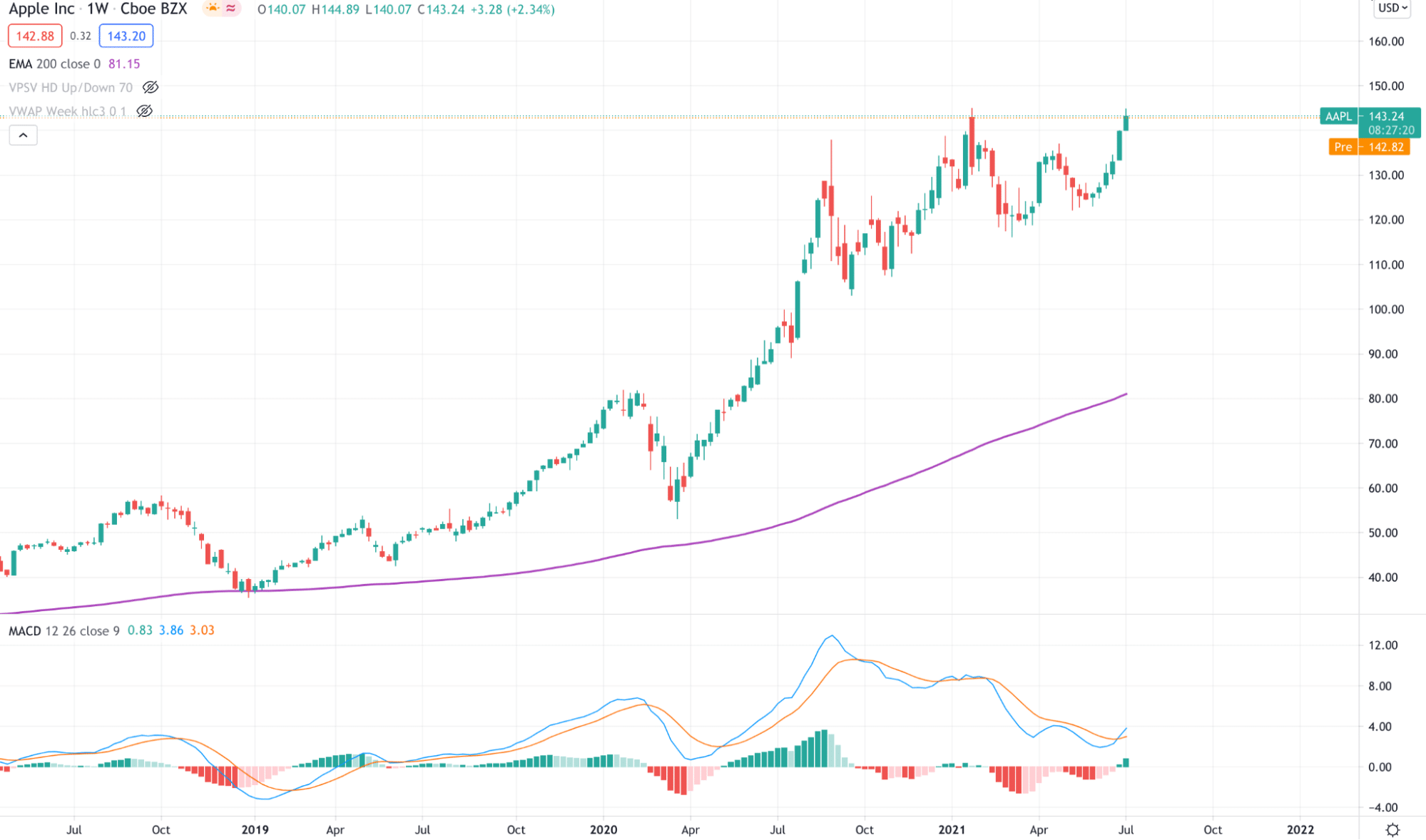The width and height of the screenshot is (1426, 840).
Task: Click the AAPL price label tag
Action: (1338, 116)
